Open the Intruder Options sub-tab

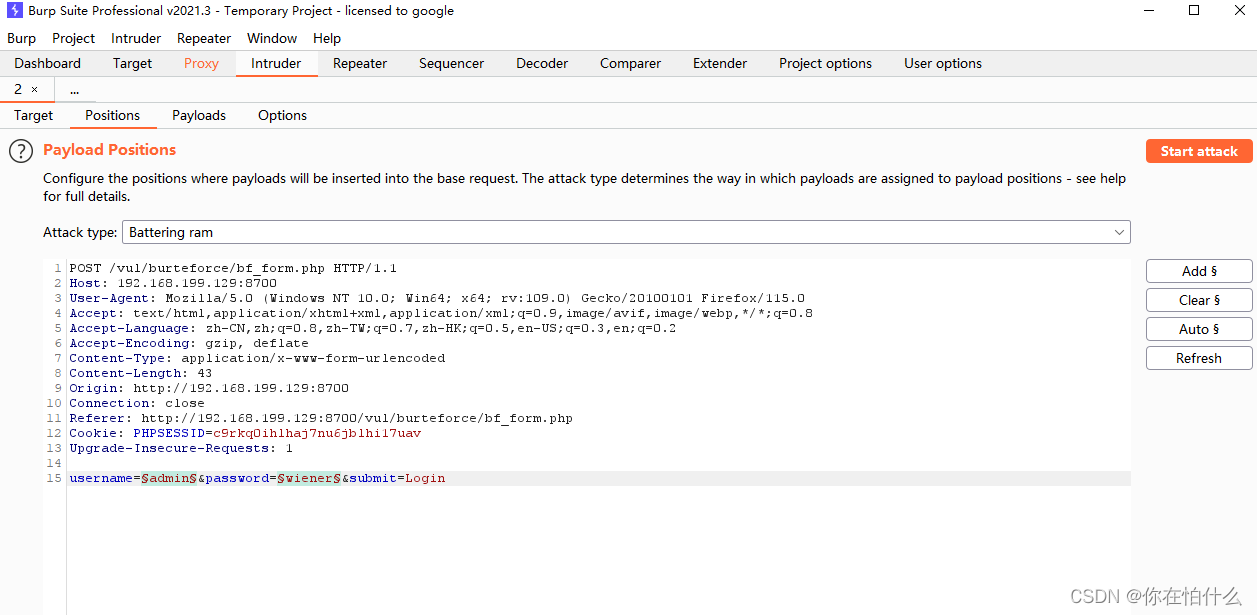pyautogui.click(x=282, y=115)
